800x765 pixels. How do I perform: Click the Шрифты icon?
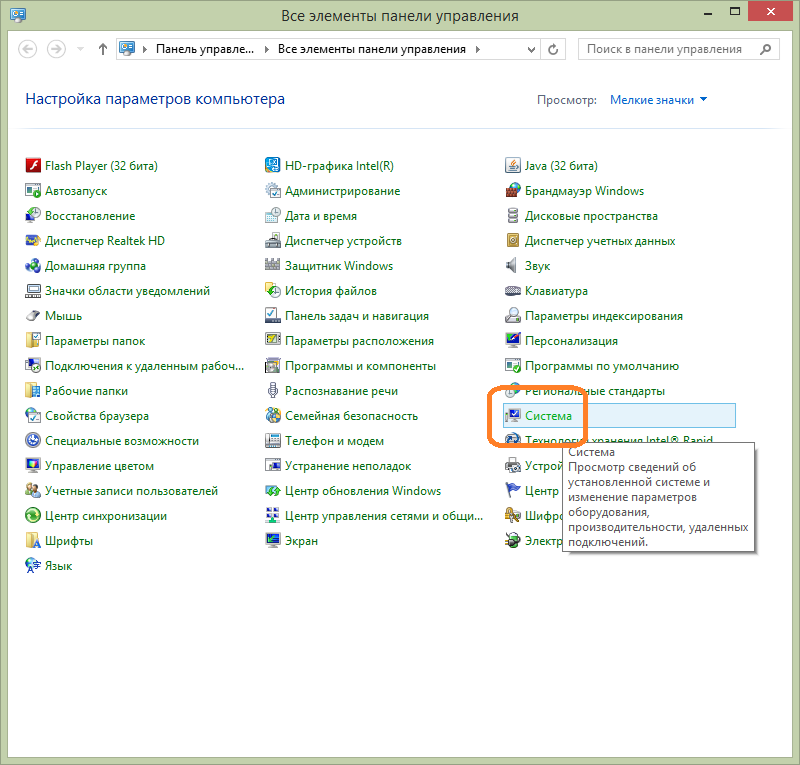(33, 540)
